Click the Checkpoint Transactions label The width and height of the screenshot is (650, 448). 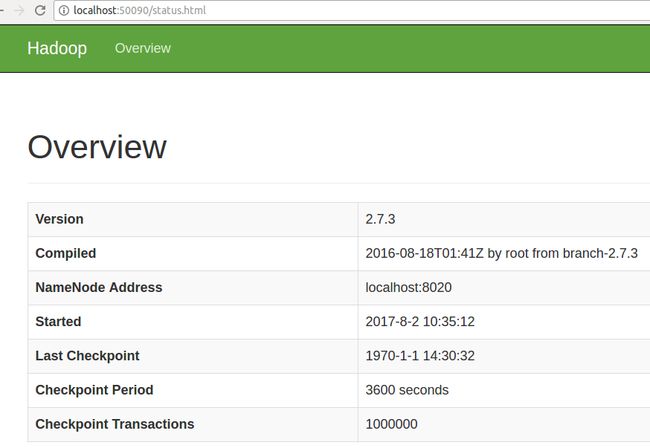coord(115,424)
